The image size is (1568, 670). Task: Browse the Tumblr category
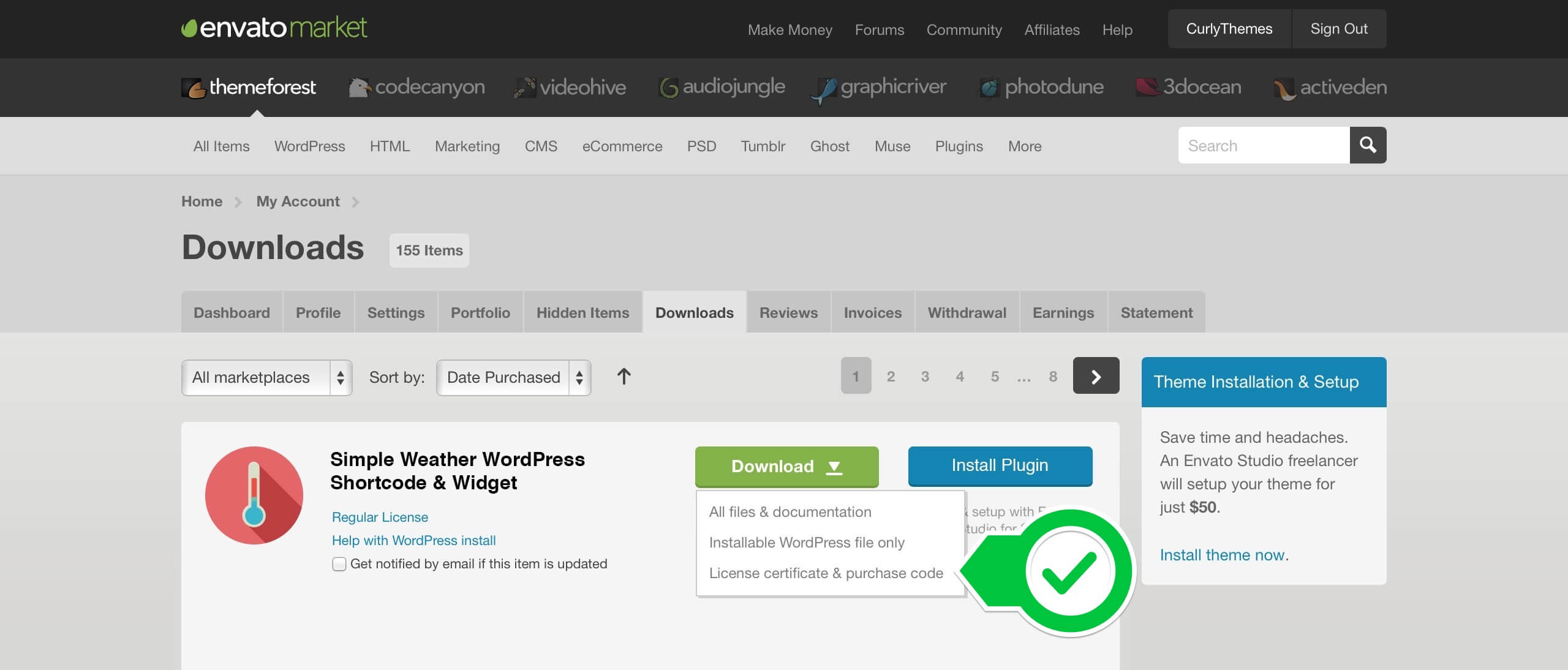click(763, 146)
